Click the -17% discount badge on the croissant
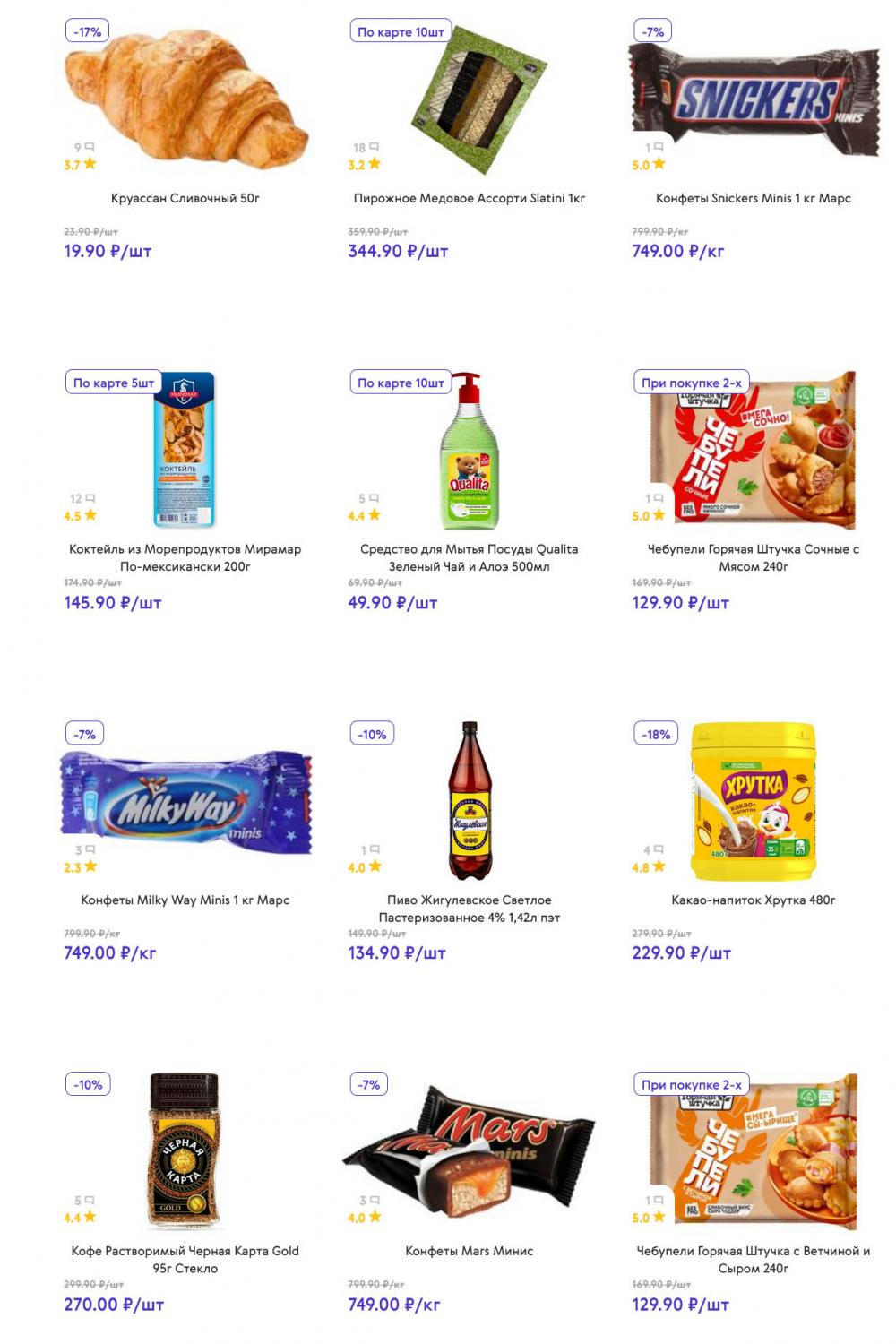 click(x=88, y=31)
